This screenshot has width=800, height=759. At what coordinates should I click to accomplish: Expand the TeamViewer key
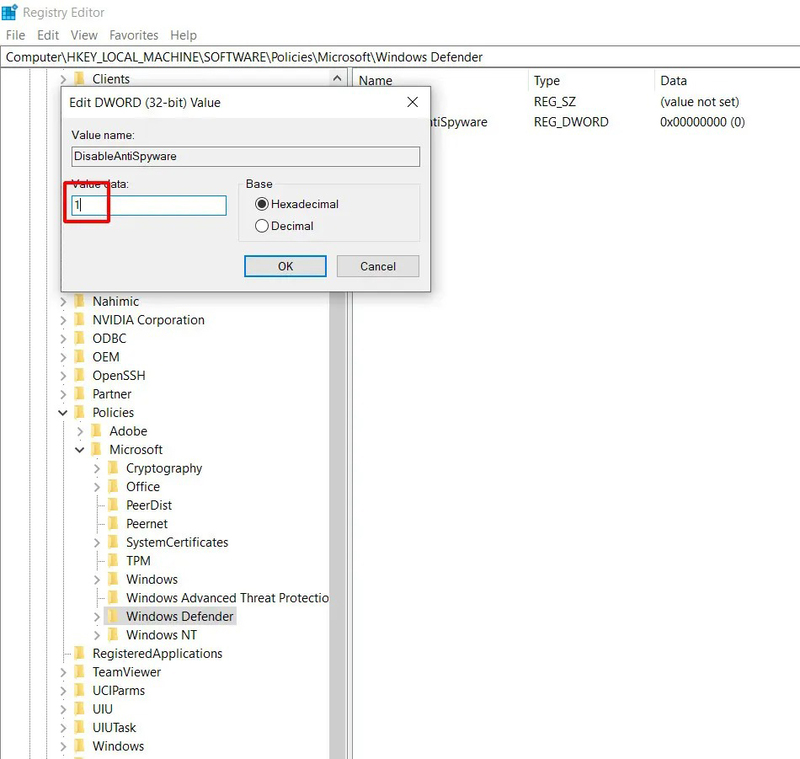tap(63, 672)
